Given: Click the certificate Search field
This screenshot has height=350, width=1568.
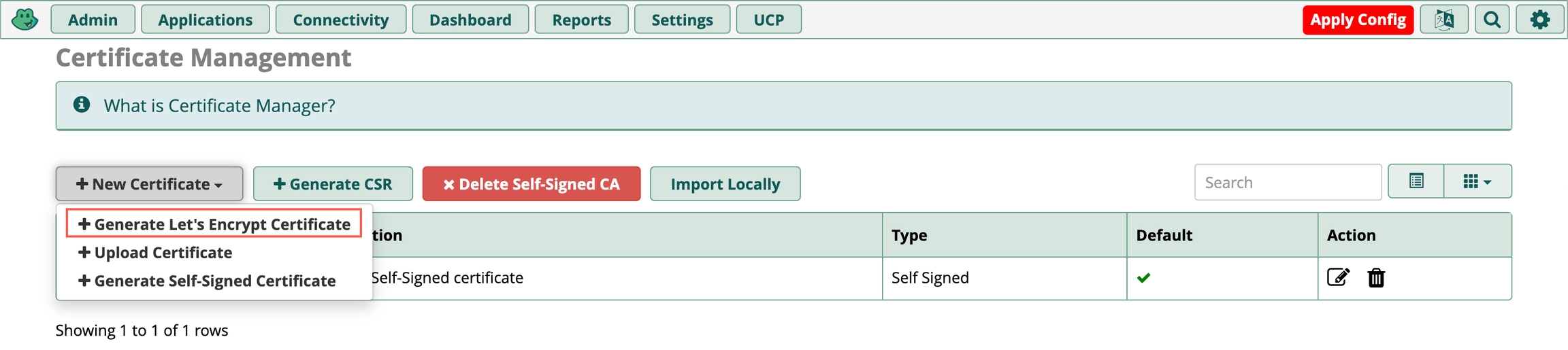Looking at the screenshot, I should [1287, 182].
